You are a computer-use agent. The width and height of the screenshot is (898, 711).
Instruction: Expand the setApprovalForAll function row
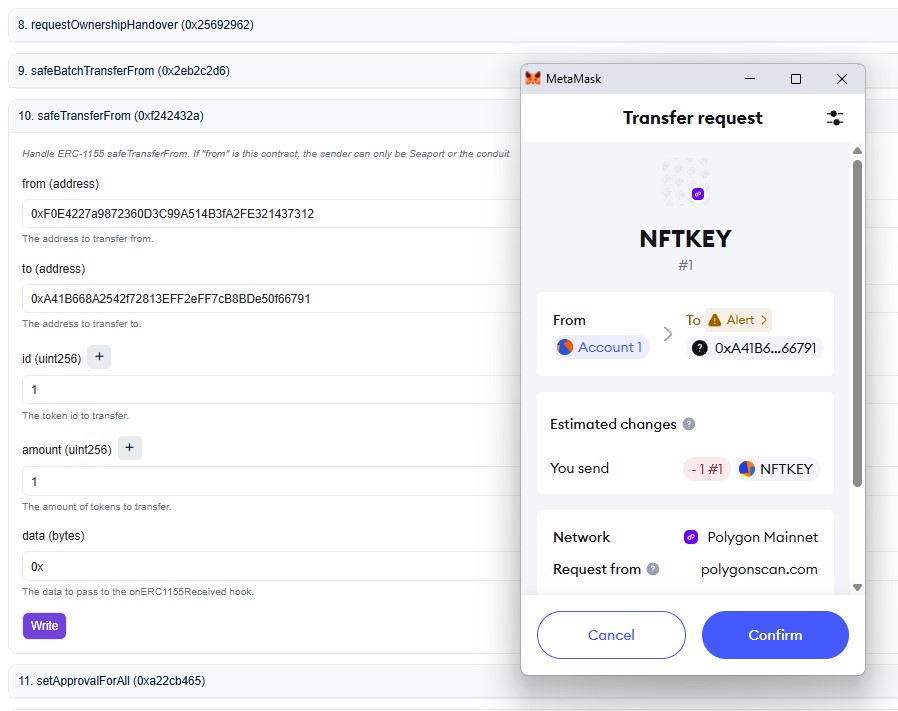(260, 681)
